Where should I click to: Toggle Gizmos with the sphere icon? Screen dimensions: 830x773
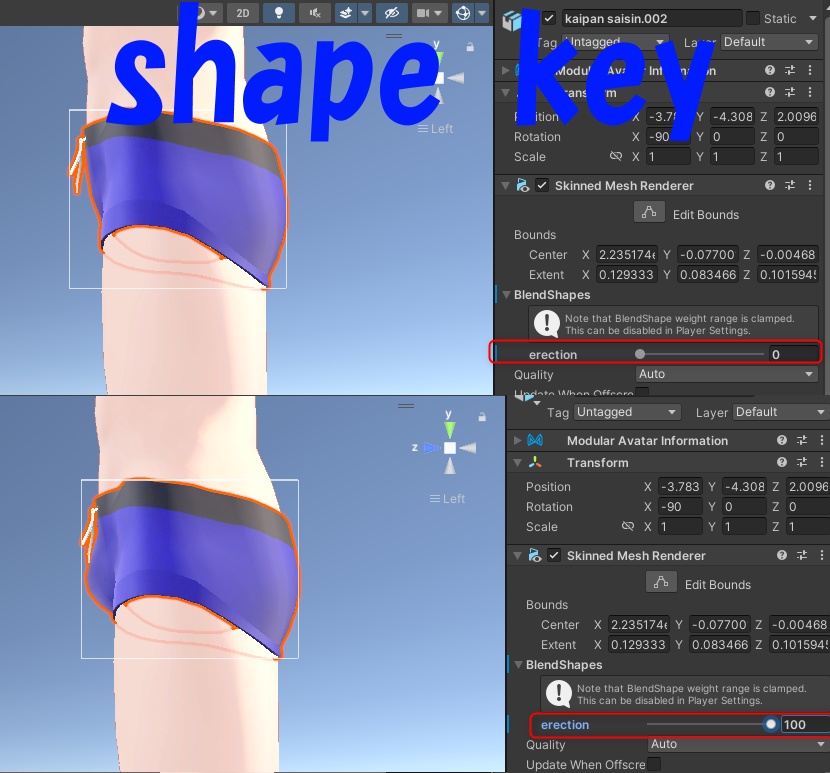463,13
